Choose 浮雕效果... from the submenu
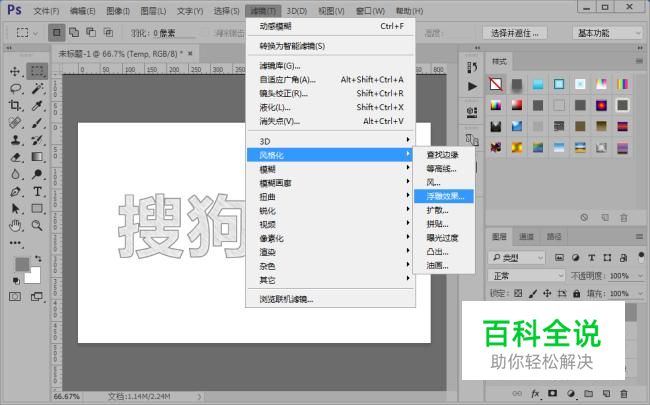The image size is (650, 405). tap(444, 196)
